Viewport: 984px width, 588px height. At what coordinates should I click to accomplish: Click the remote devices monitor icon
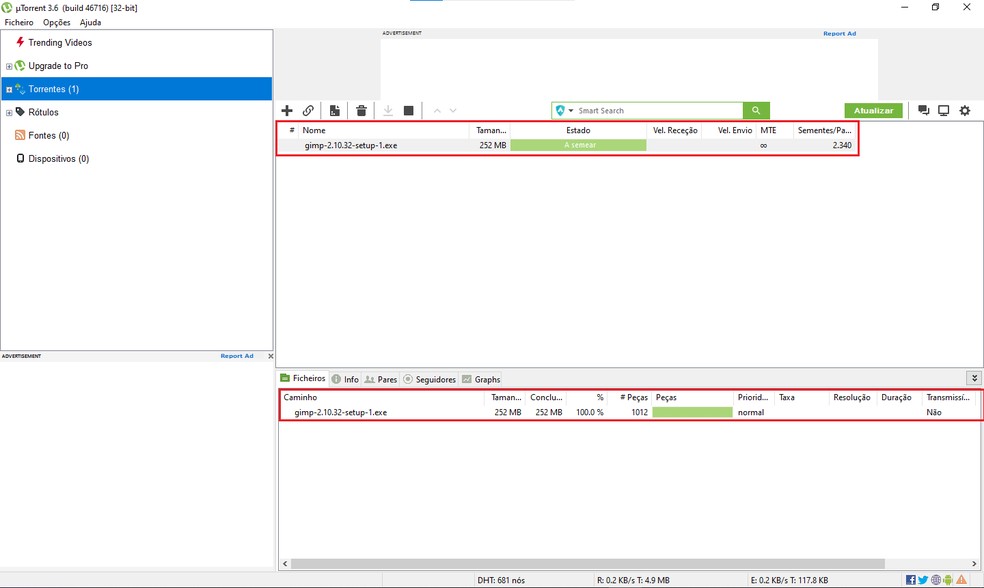[x=942, y=110]
